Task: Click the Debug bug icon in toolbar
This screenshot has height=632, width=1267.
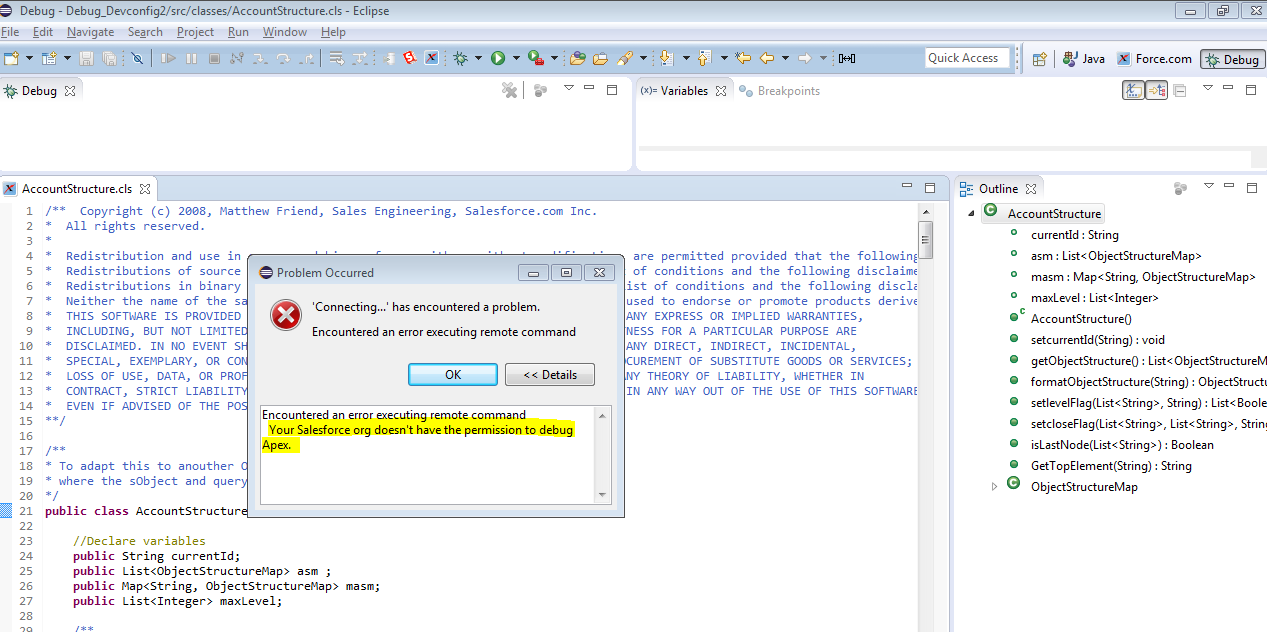Action: point(460,59)
